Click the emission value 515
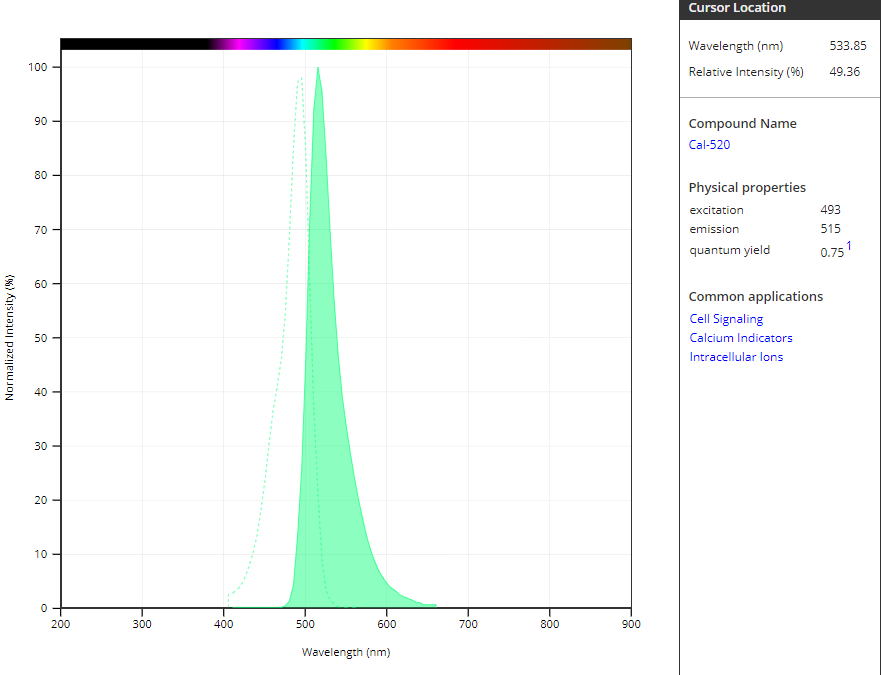The height and width of the screenshot is (675, 882). 830,229
